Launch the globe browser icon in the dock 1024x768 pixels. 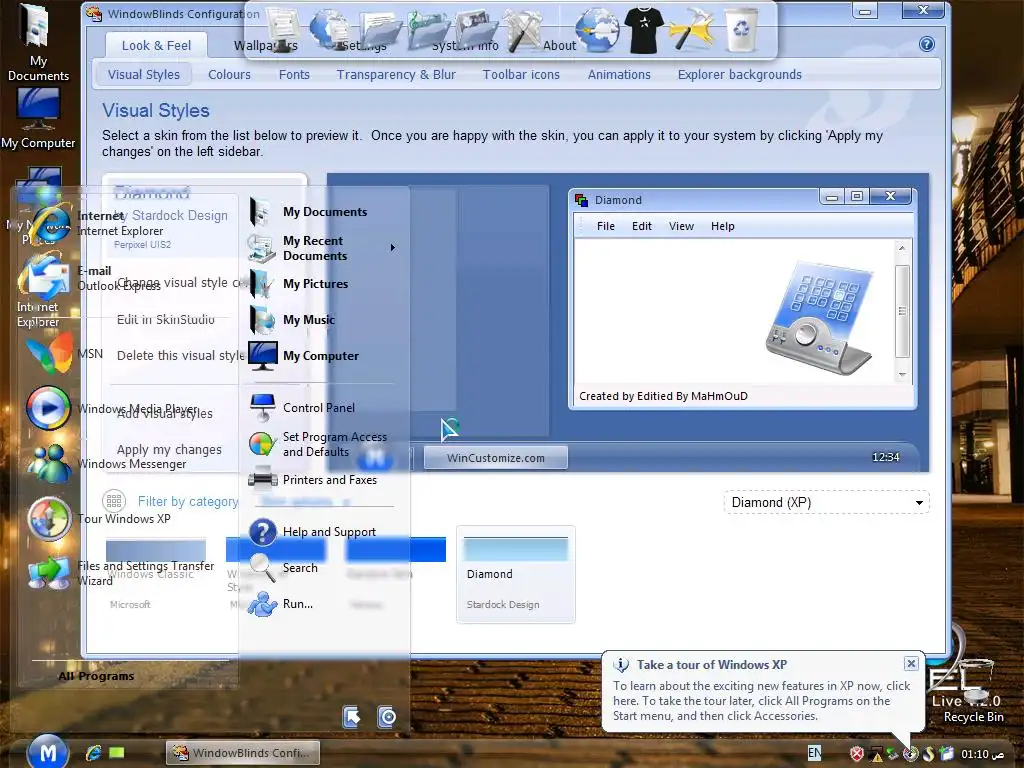[x=598, y=29]
